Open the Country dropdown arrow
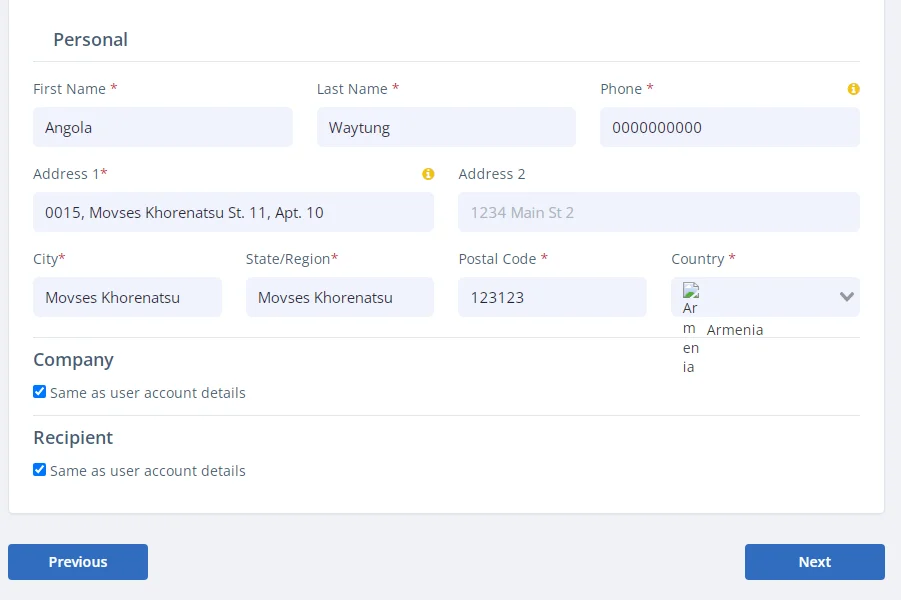 (x=846, y=297)
